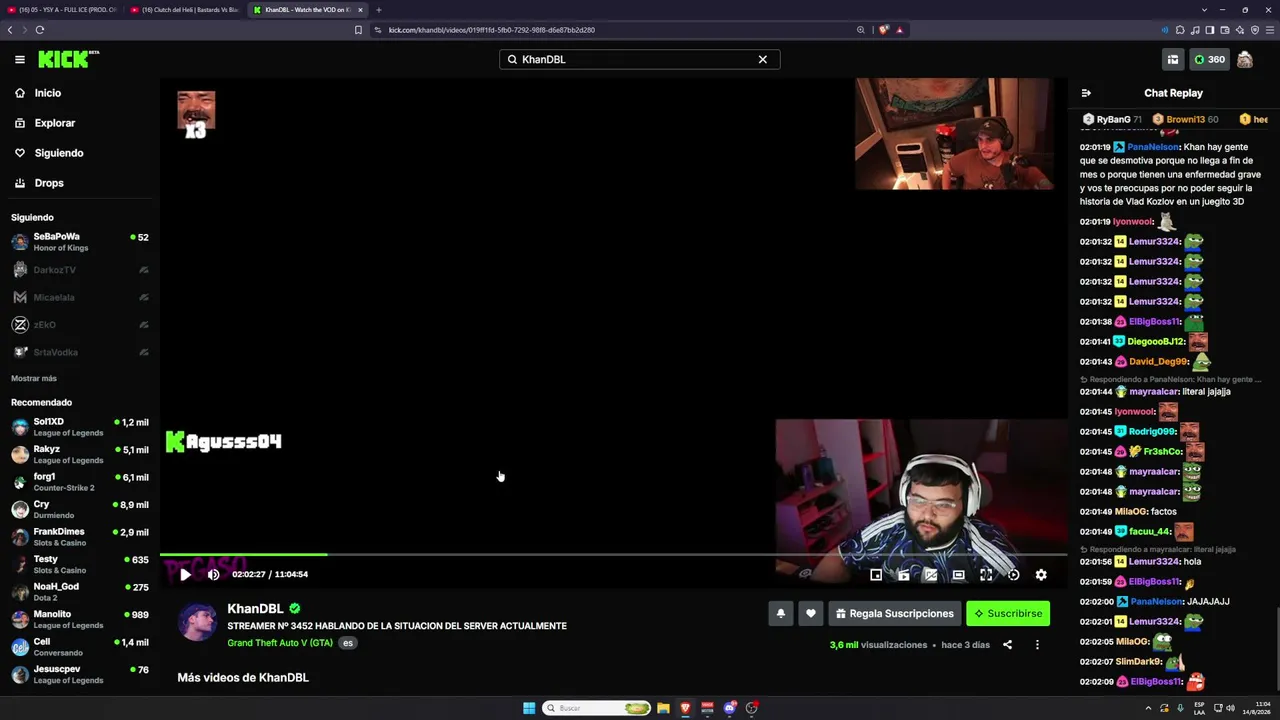The width and height of the screenshot is (1280, 720).
Task: Reload the current page
Action: [40, 30]
